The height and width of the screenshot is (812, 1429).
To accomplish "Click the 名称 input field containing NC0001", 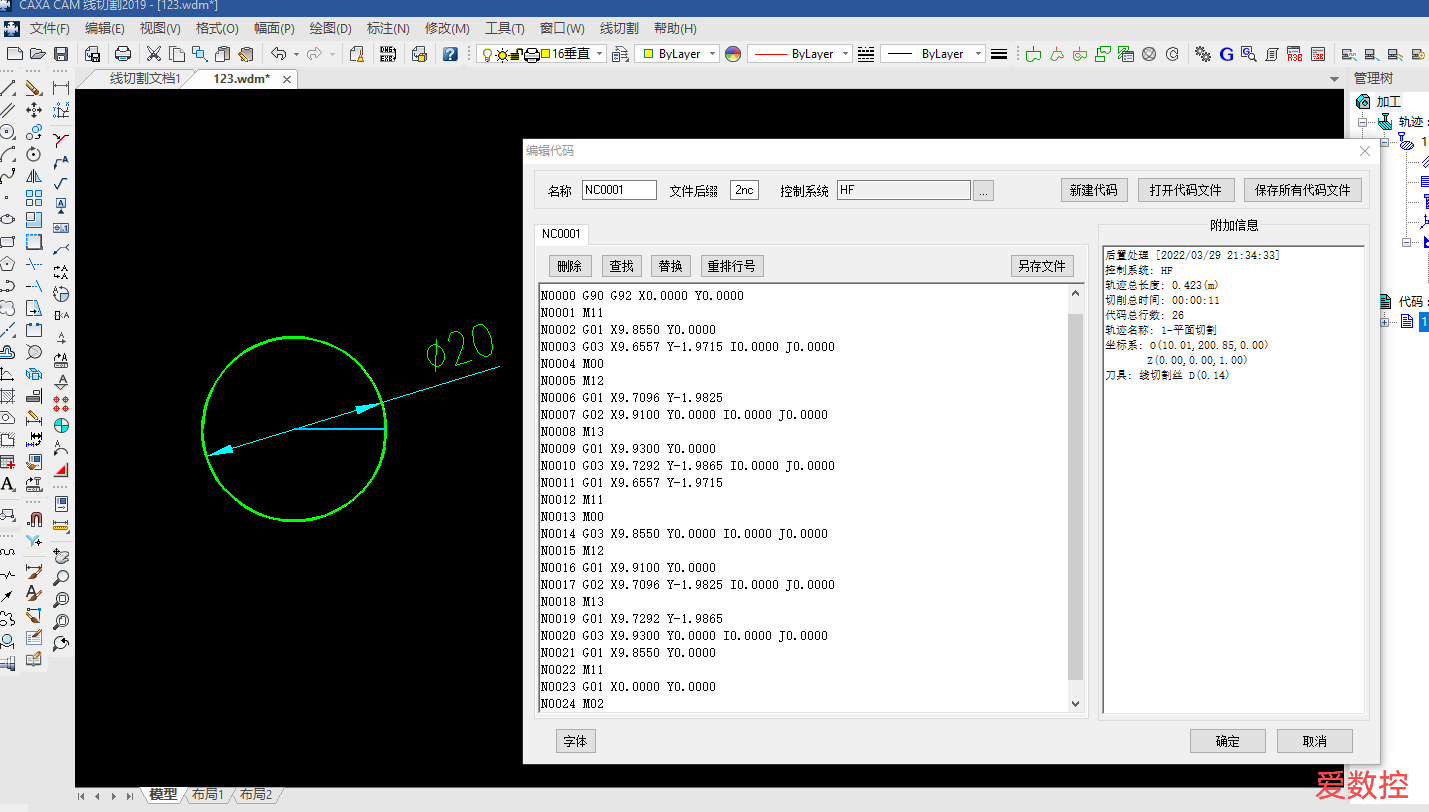I will 619,190.
